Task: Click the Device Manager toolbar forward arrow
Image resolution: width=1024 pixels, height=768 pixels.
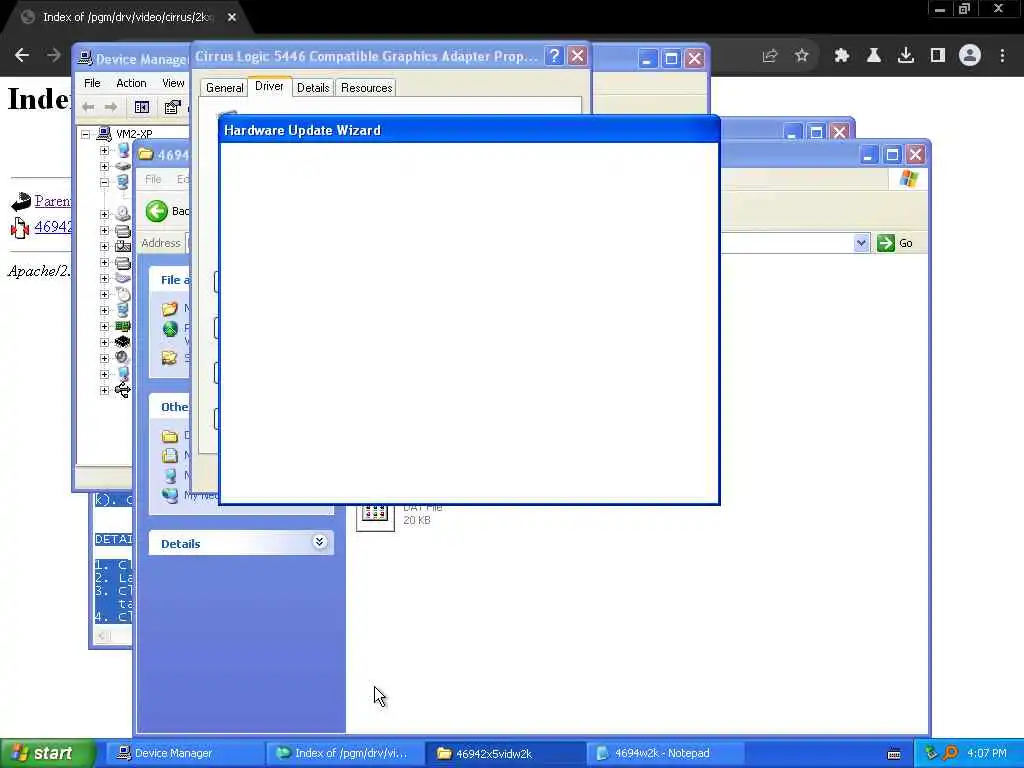Action: point(111,107)
